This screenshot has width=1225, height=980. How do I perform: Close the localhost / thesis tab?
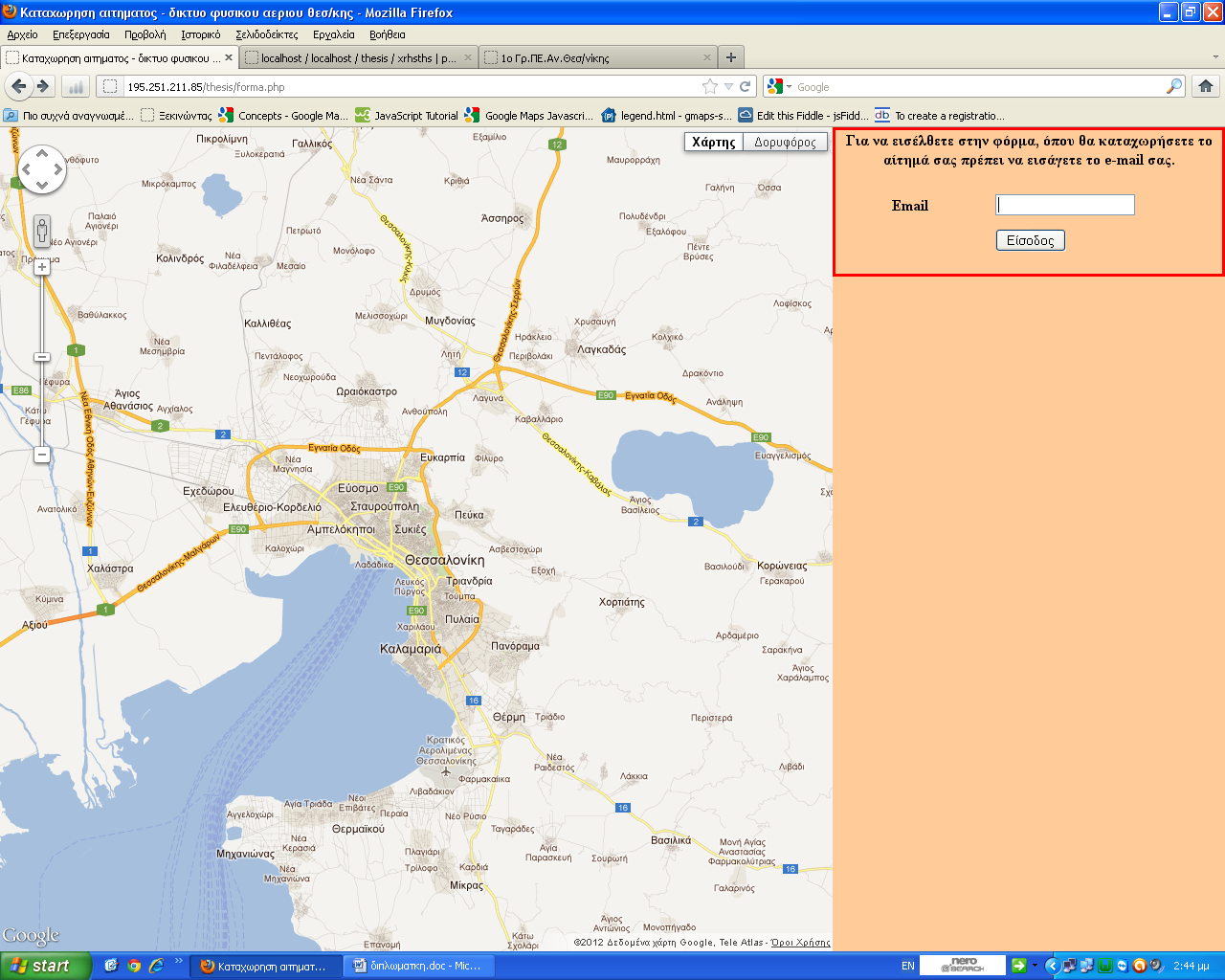pyautogui.click(x=468, y=57)
